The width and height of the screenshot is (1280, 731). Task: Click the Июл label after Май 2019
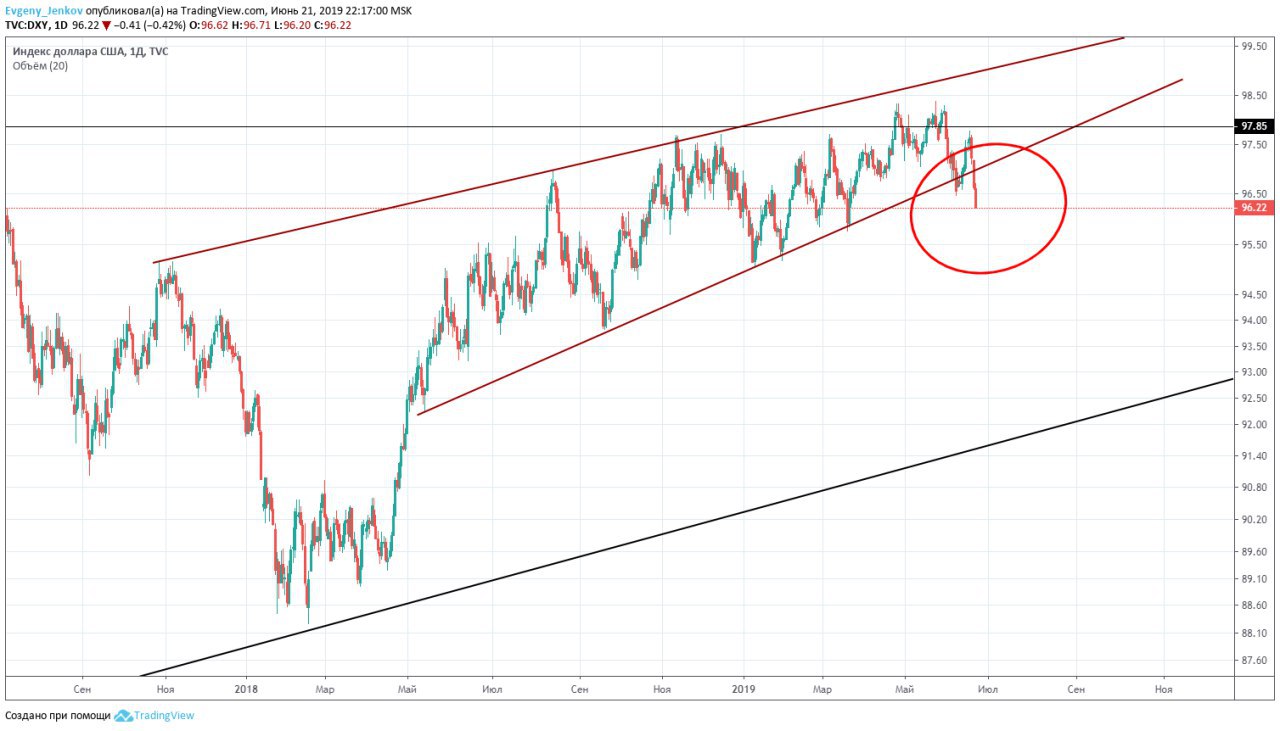tap(987, 689)
